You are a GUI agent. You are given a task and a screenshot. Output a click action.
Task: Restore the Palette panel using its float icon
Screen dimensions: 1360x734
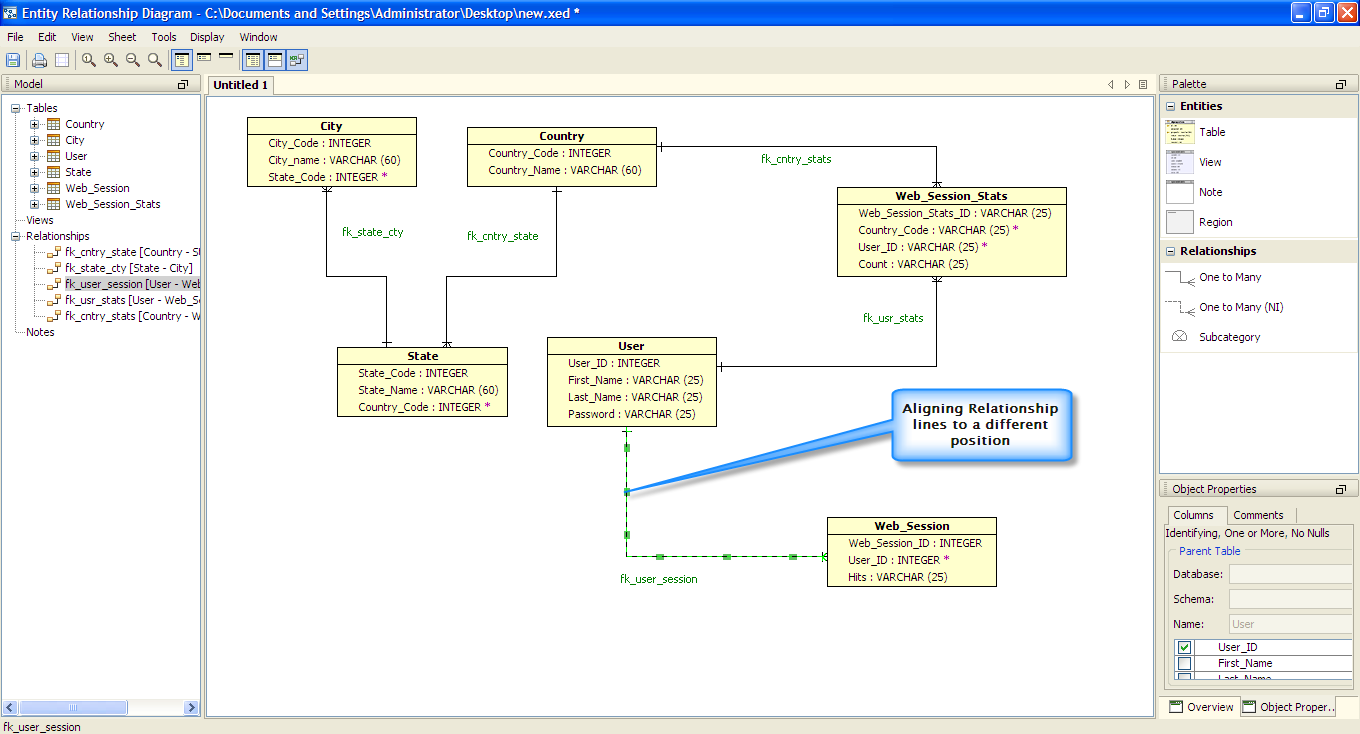(1340, 85)
